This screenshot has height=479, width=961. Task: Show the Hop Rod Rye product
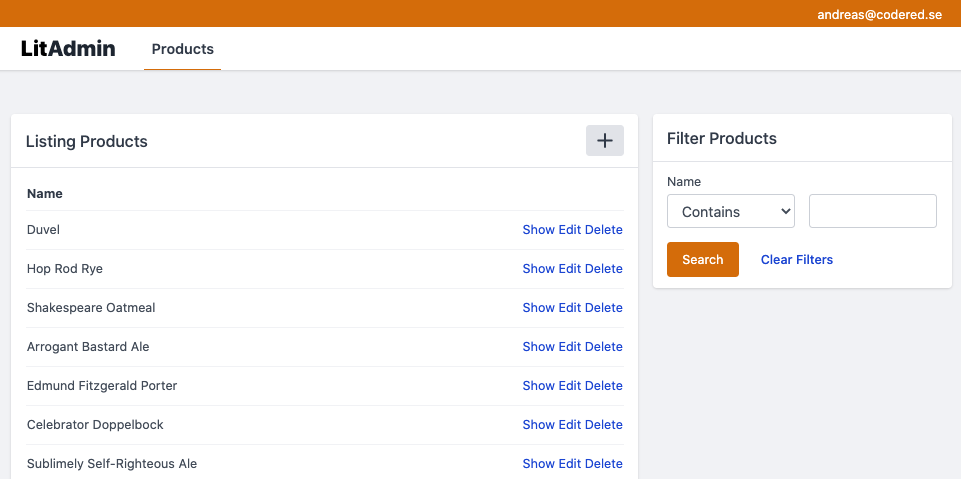pos(538,269)
